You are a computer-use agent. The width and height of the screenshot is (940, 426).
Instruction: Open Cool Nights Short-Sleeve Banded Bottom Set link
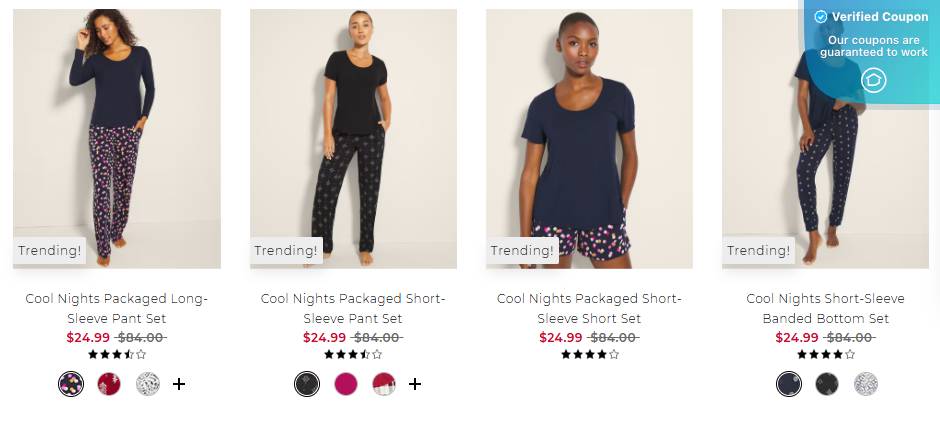(825, 308)
